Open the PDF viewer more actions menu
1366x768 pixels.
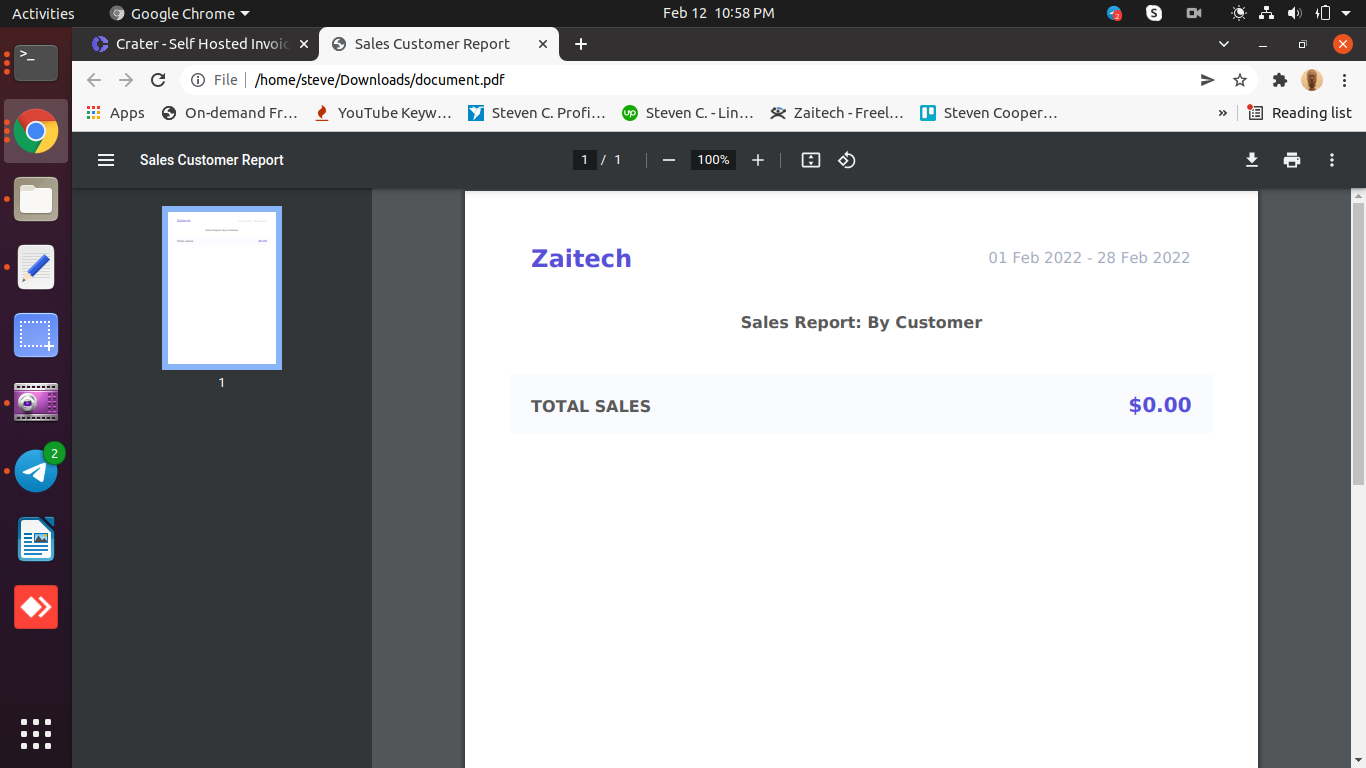[x=1332, y=160]
